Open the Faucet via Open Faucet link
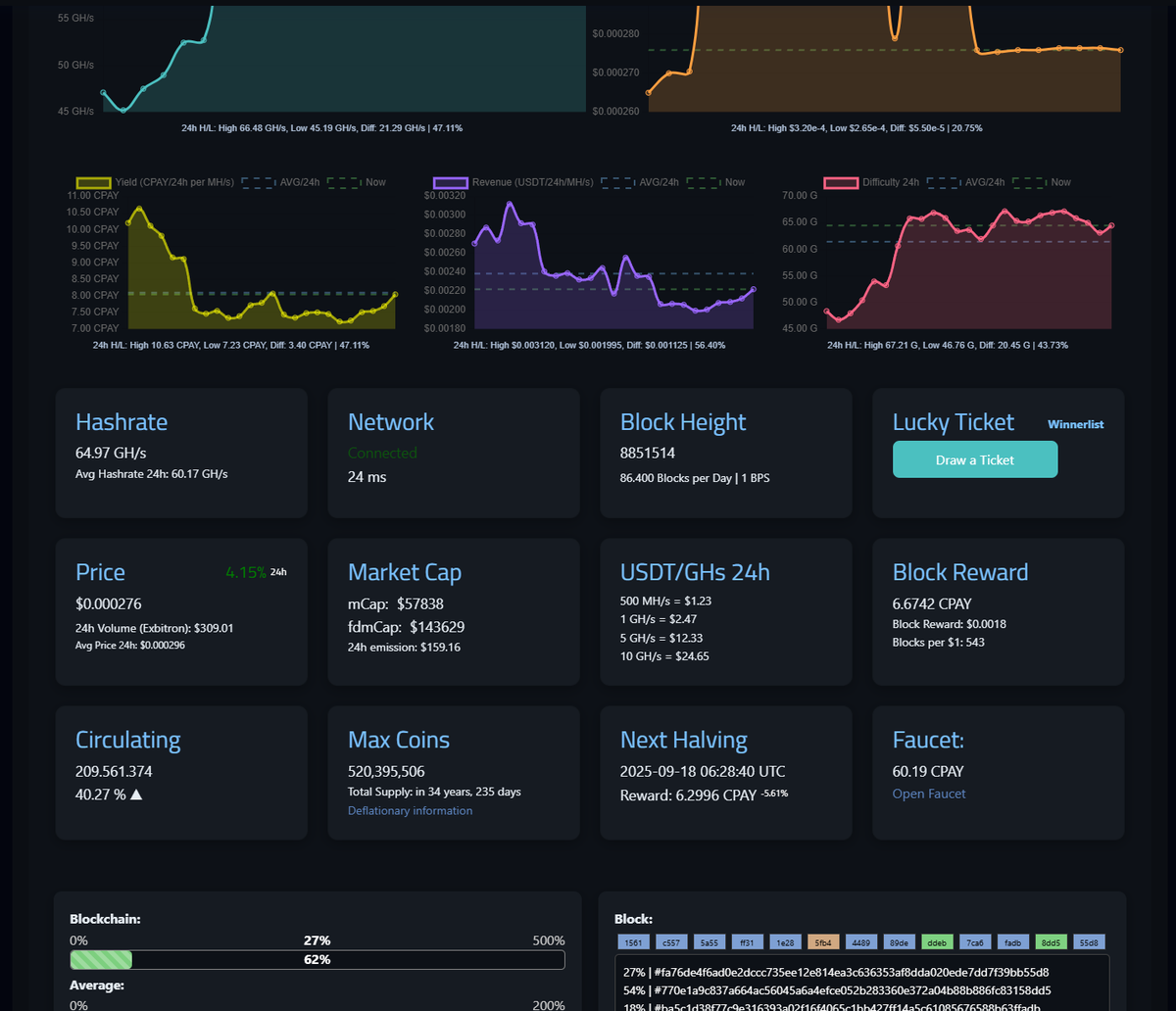1176x1011 pixels. tap(928, 794)
